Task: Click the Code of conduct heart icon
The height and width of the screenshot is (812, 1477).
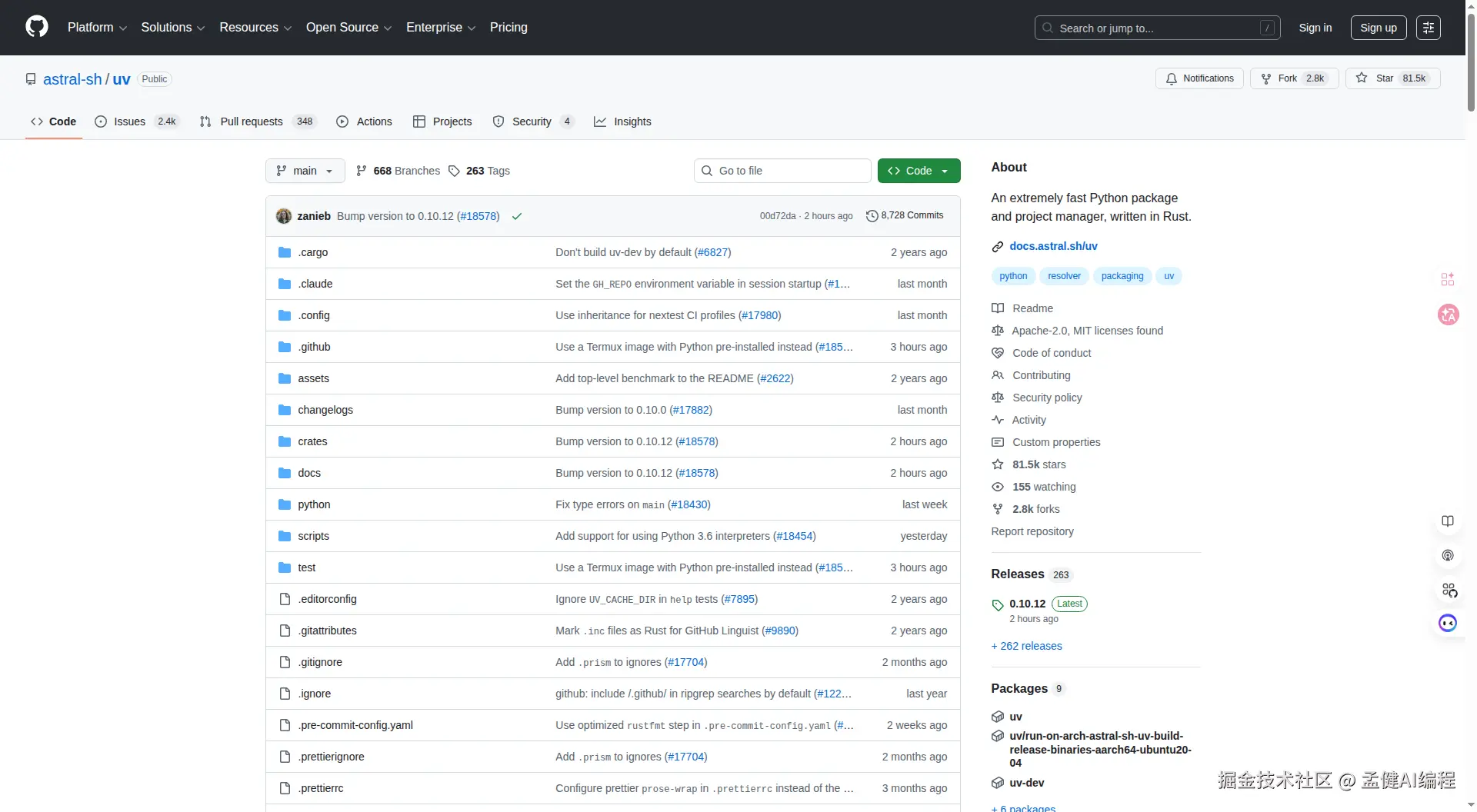Action: tap(997, 352)
